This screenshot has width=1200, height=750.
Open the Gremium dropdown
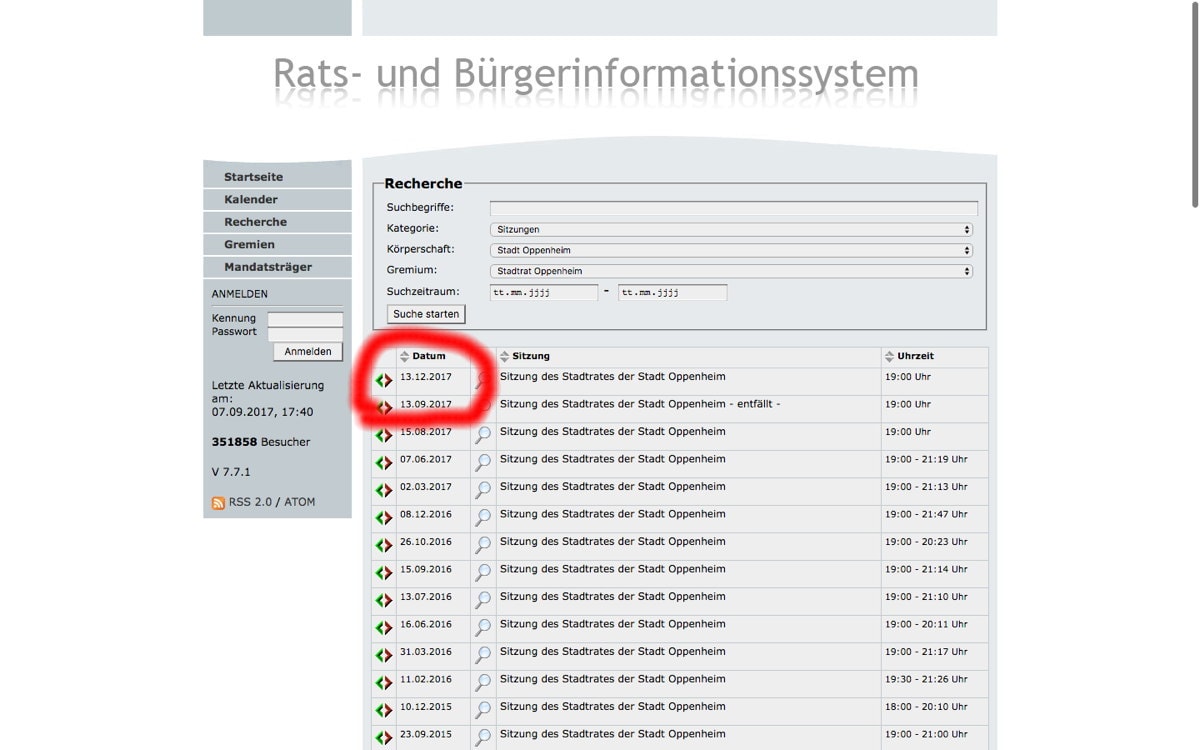tap(731, 271)
